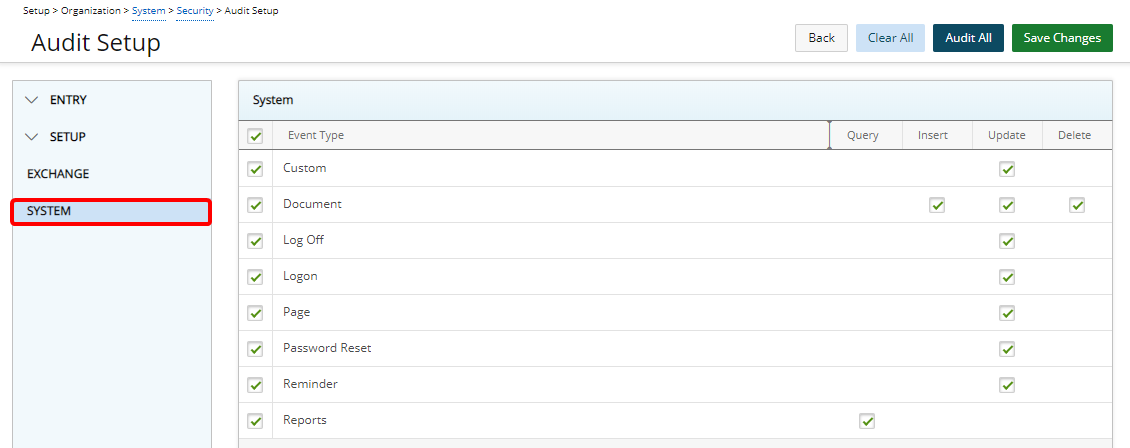Select SYSTEM in the left panel
Viewport: 1130px width, 448px height.
(x=49, y=211)
